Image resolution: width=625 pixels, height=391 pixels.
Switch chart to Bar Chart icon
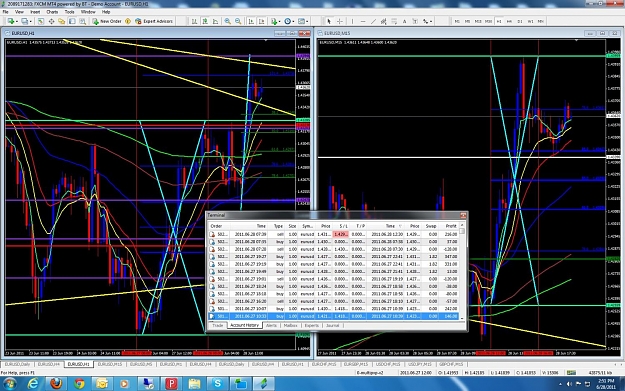point(194,21)
